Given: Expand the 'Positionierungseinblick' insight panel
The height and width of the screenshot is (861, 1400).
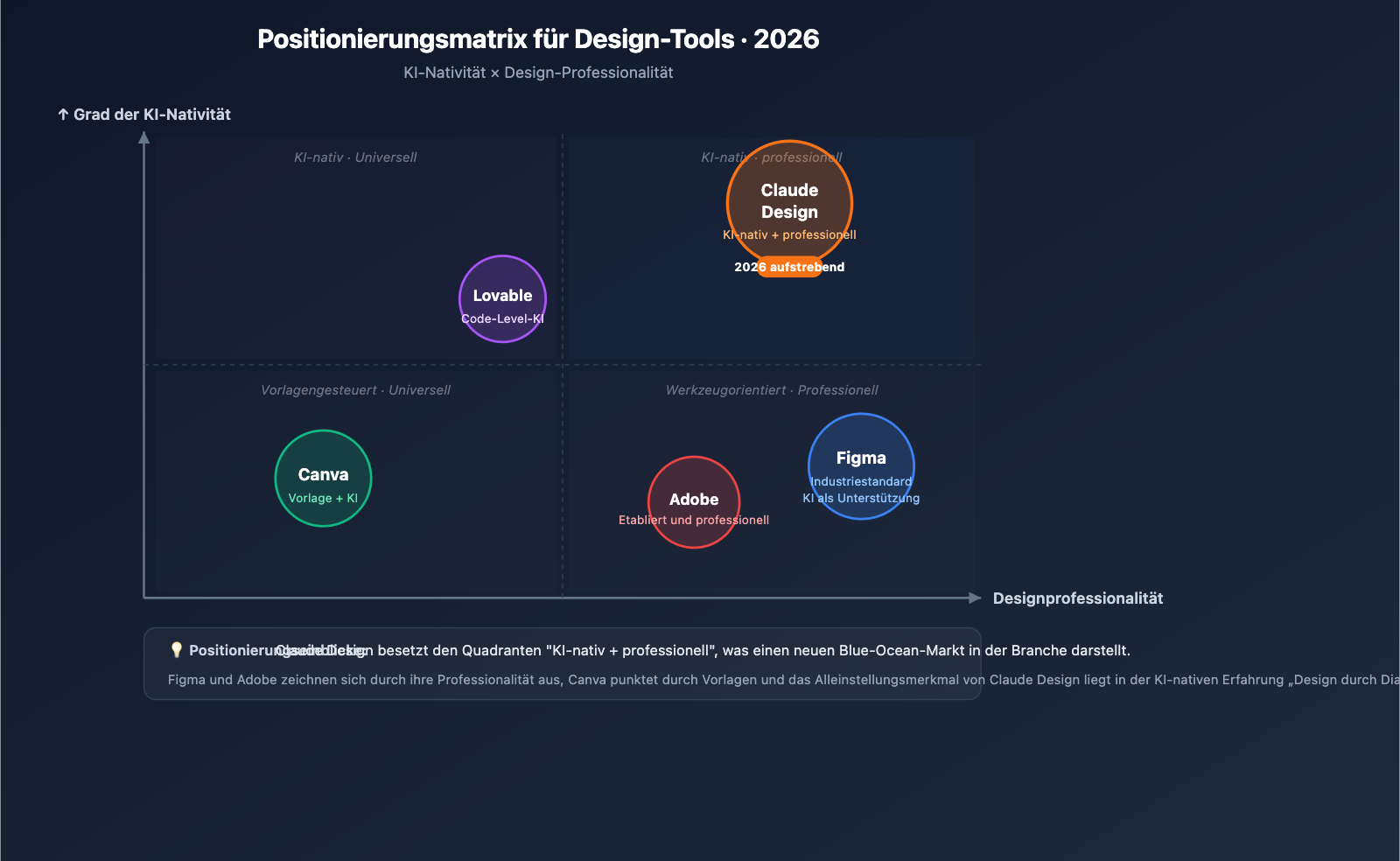Looking at the screenshot, I should (563, 663).
